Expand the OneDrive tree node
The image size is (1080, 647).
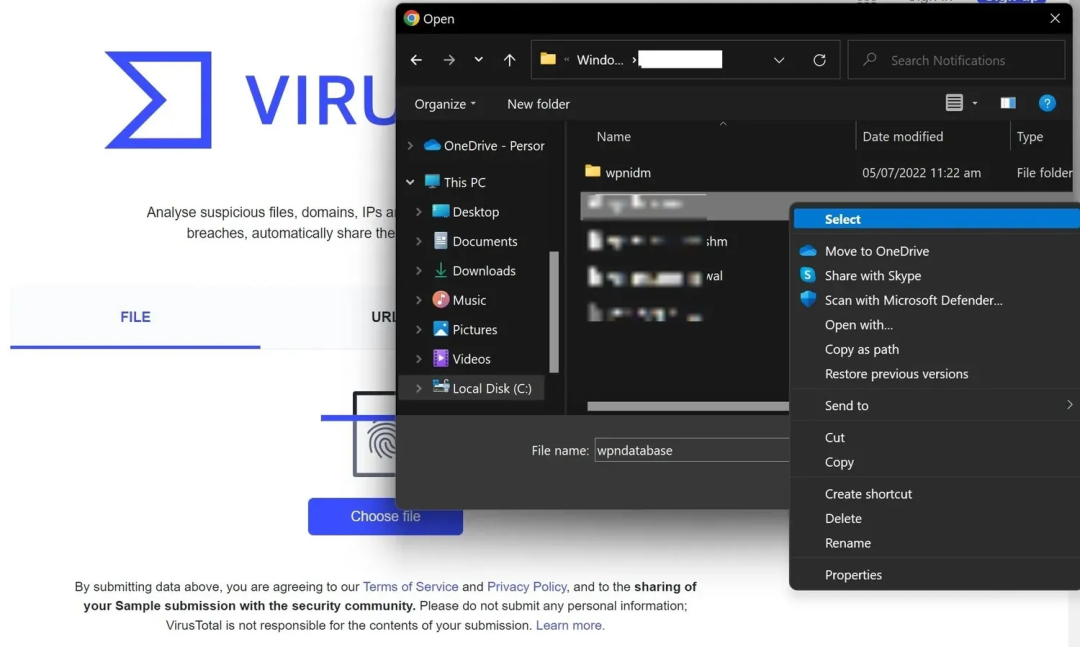tap(410, 146)
